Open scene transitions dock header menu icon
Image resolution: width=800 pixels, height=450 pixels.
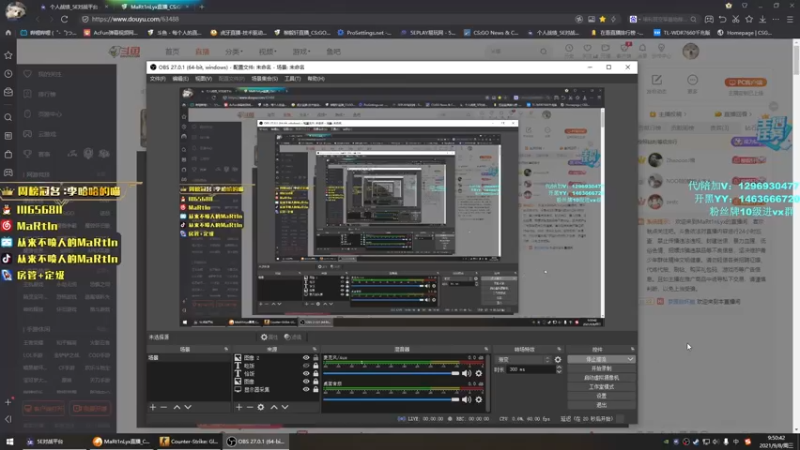[x=559, y=349]
